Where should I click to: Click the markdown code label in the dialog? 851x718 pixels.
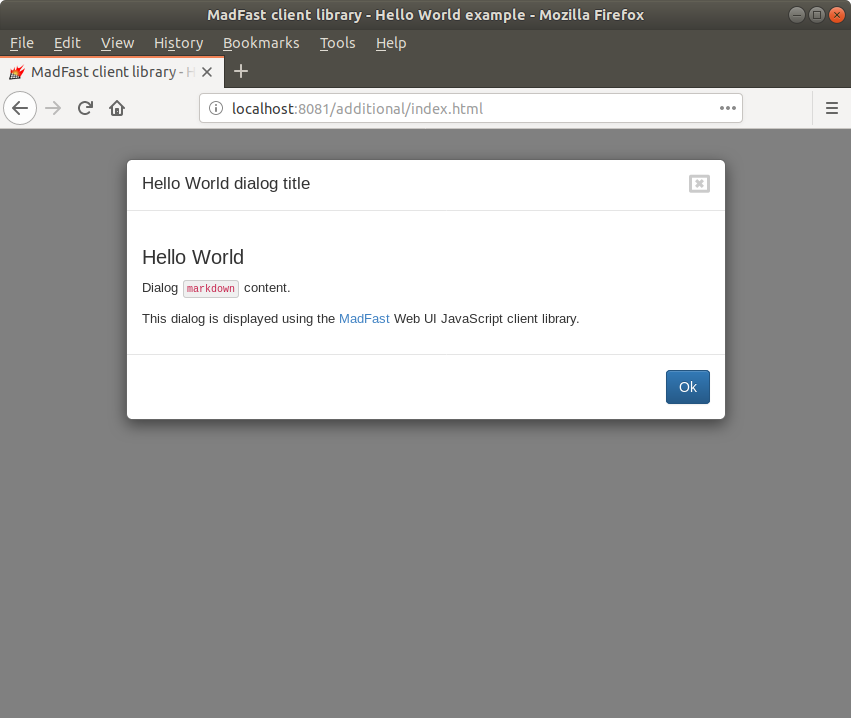point(210,288)
